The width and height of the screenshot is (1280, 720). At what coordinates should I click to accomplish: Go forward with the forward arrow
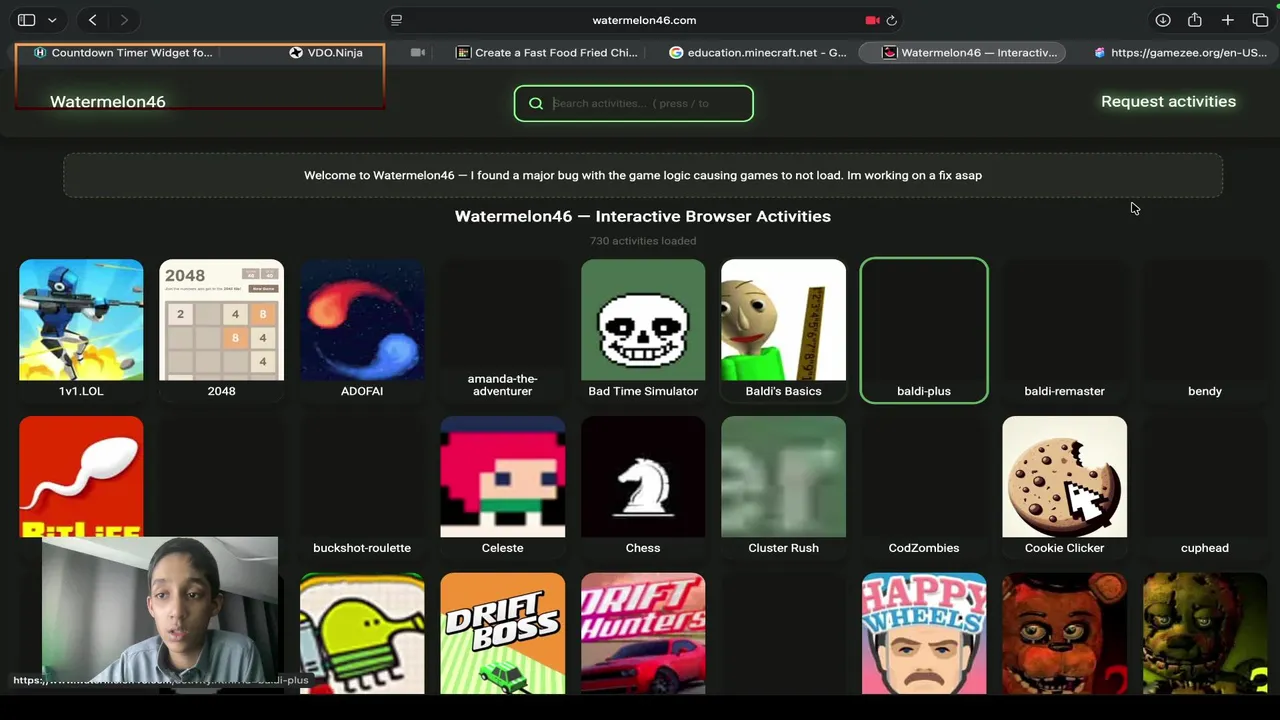pyautogui.click(x=124, y=20)
